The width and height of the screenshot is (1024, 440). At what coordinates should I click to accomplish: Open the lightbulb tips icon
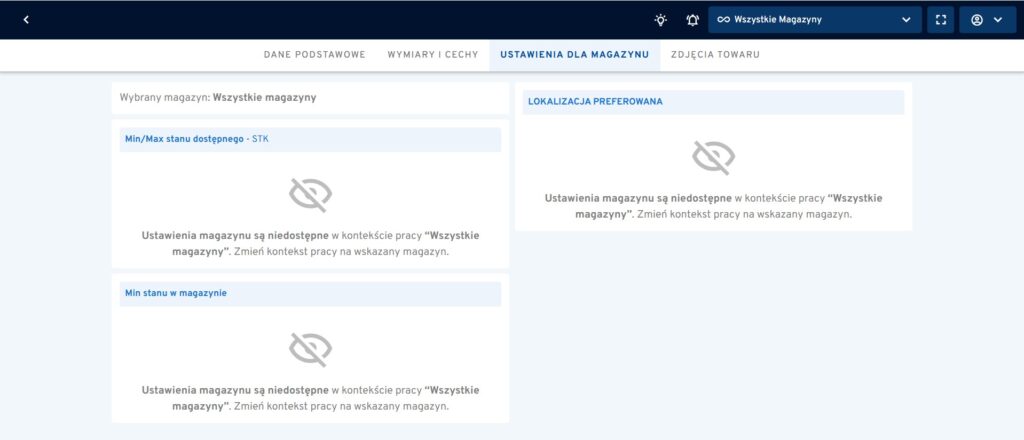pyautogui.click(x=660, y=19)
